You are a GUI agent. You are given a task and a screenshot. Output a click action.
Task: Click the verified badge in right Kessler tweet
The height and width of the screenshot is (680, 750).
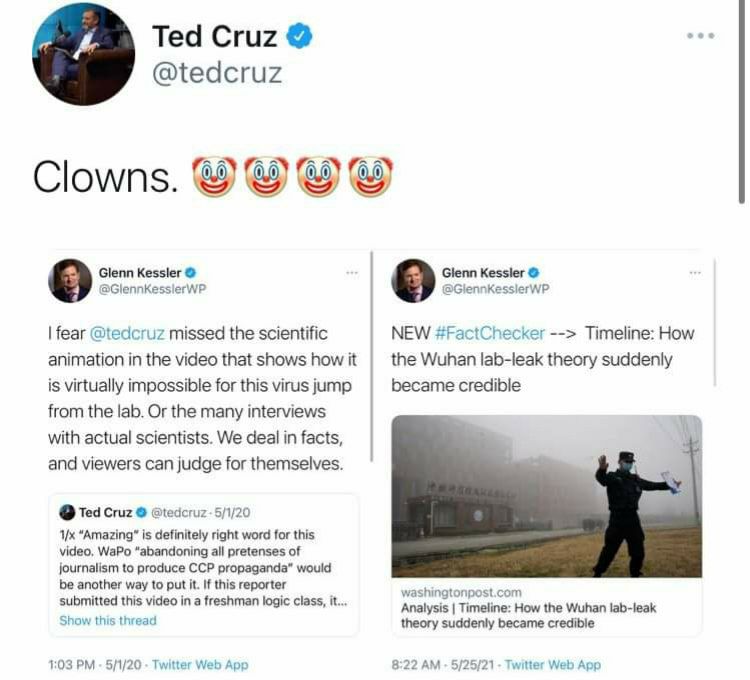coord(532,272)
